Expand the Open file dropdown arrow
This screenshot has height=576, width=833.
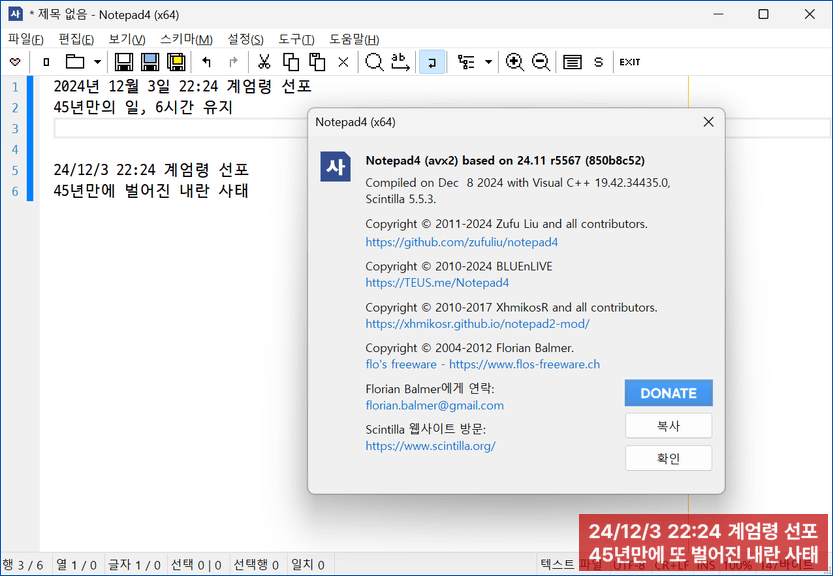pos(97,62)
